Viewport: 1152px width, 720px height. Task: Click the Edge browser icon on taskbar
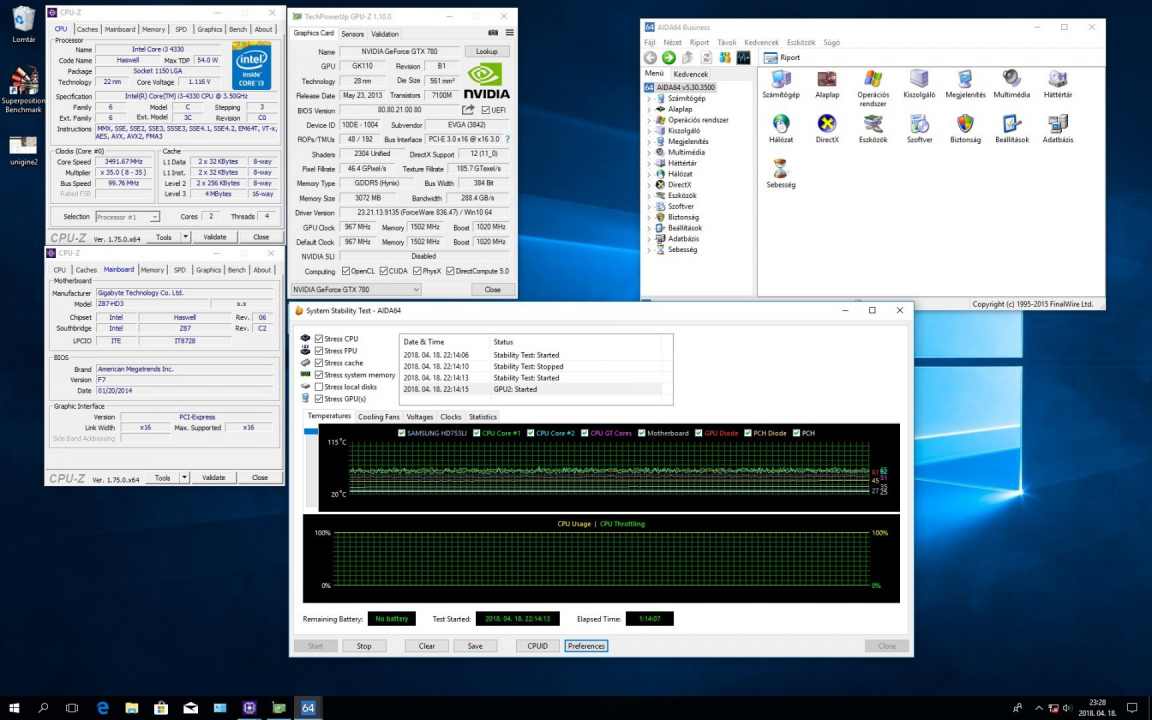coord(103,708)
